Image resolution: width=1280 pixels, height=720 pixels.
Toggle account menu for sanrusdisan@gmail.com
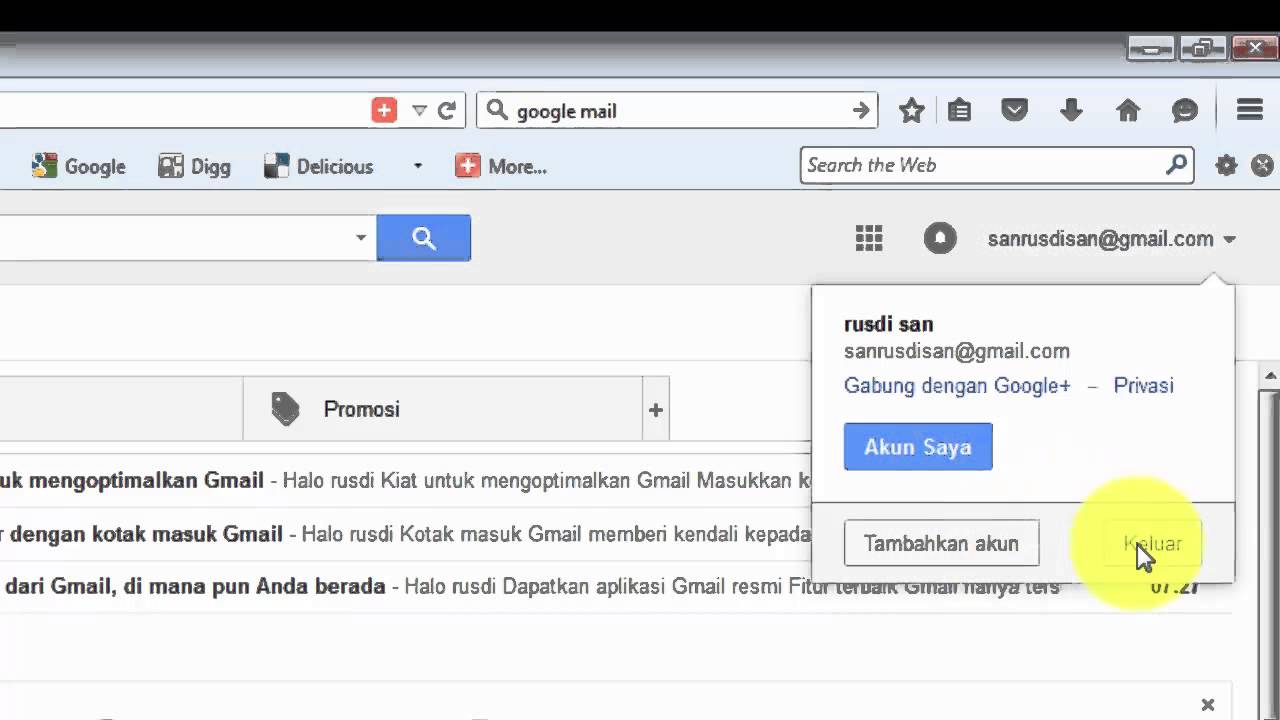point(1112,239)
